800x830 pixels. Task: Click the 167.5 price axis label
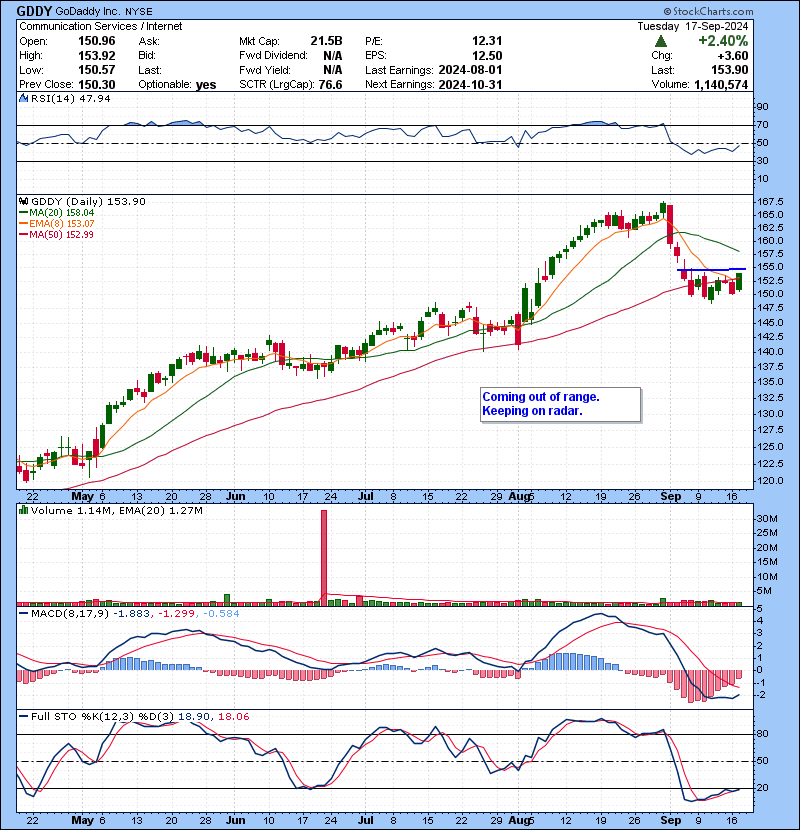[770, 202]
